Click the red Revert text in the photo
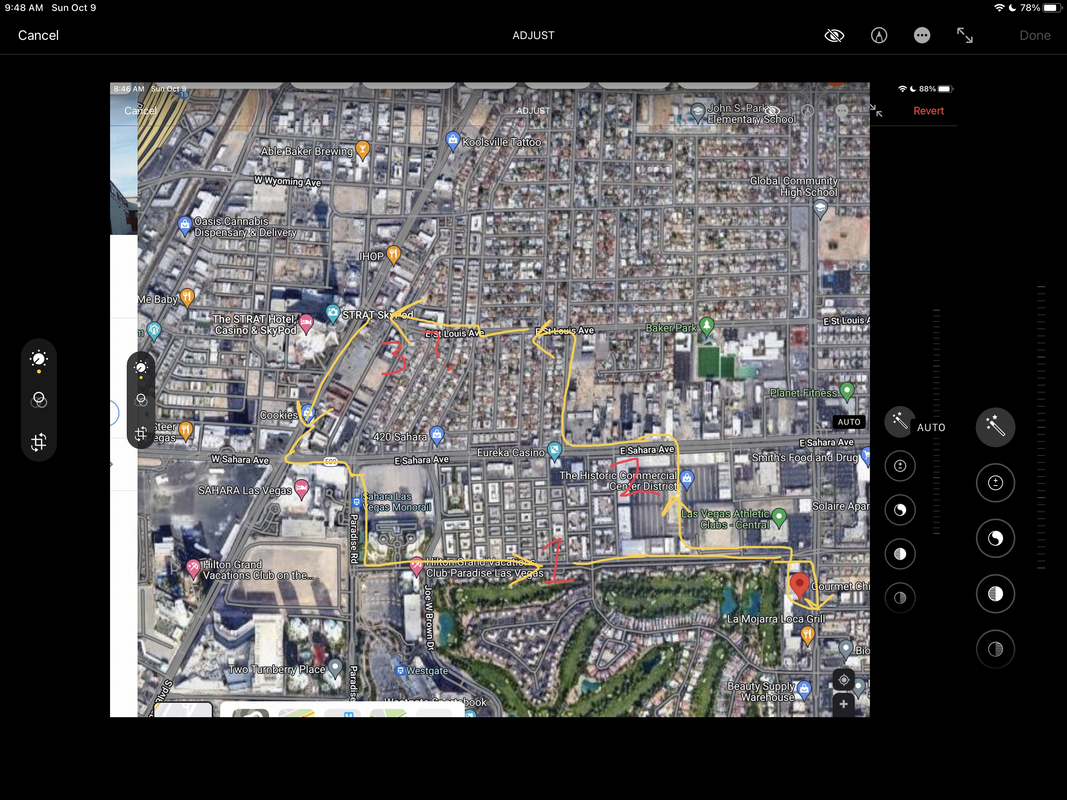 [x=928, y=111]
